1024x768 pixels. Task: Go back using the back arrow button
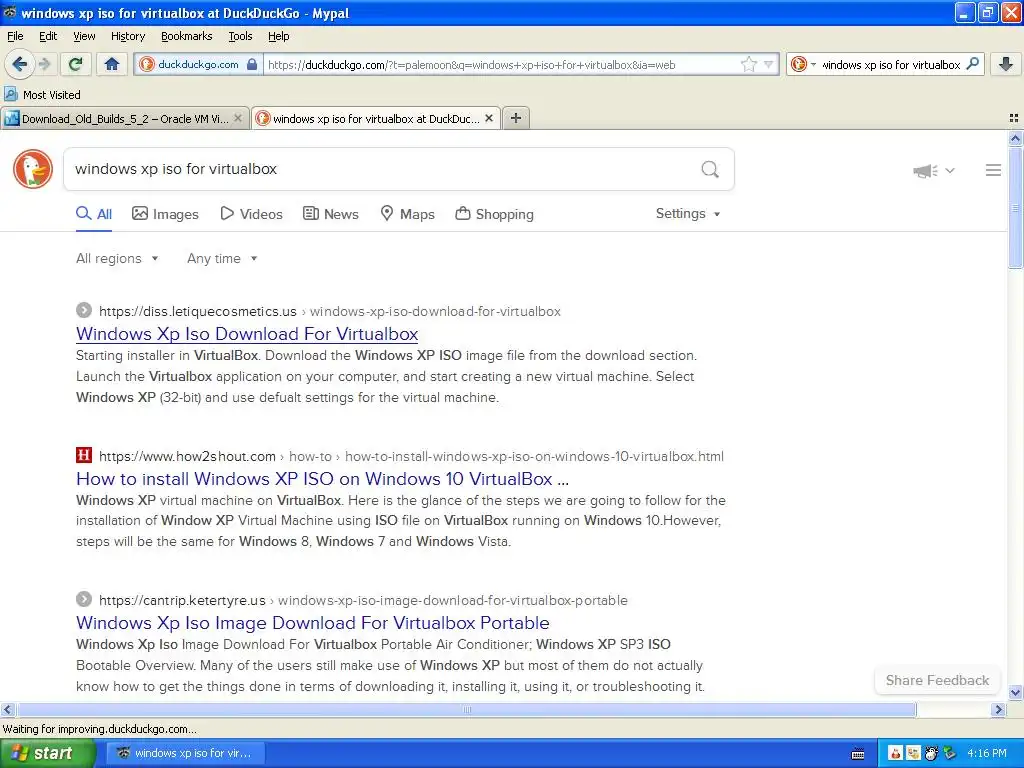20,64
